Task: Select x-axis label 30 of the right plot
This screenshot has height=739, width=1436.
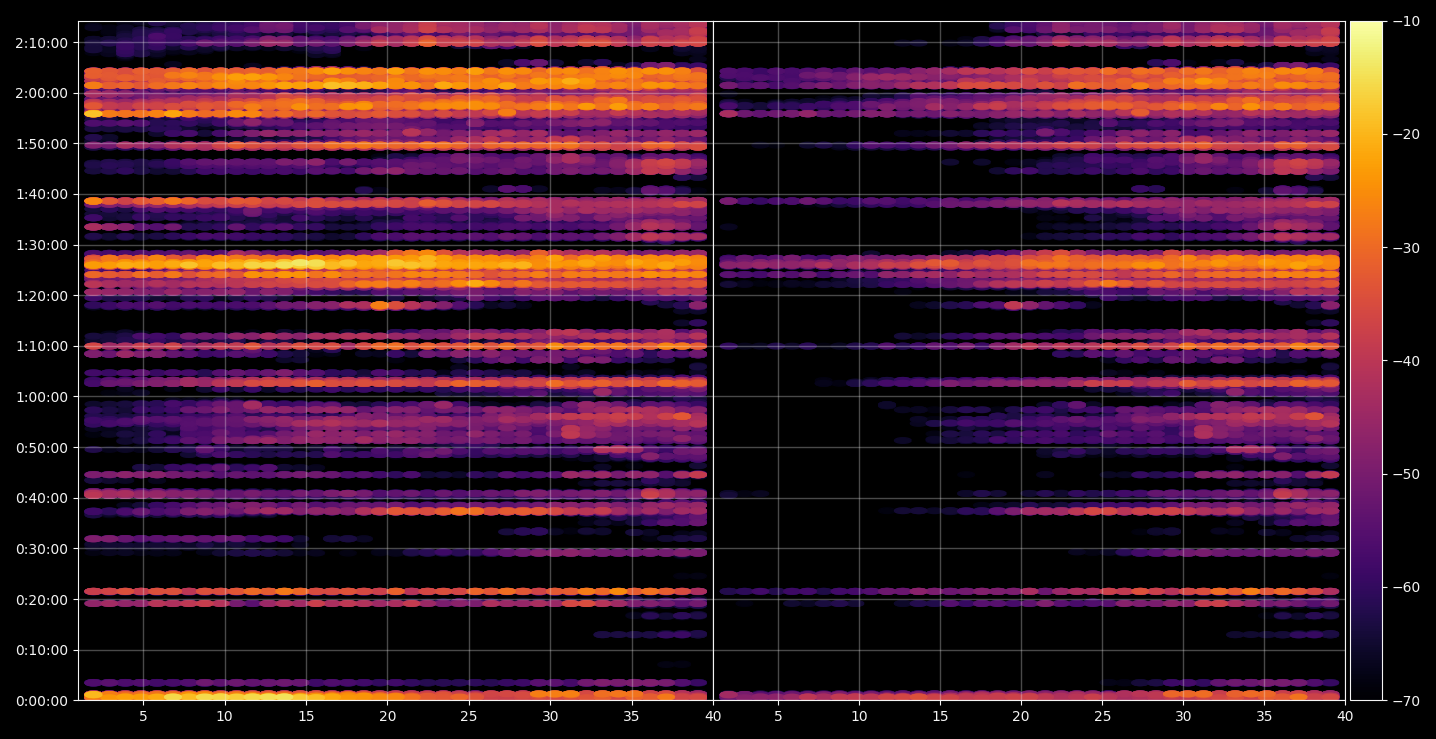Action: [x=1183, y=717]
